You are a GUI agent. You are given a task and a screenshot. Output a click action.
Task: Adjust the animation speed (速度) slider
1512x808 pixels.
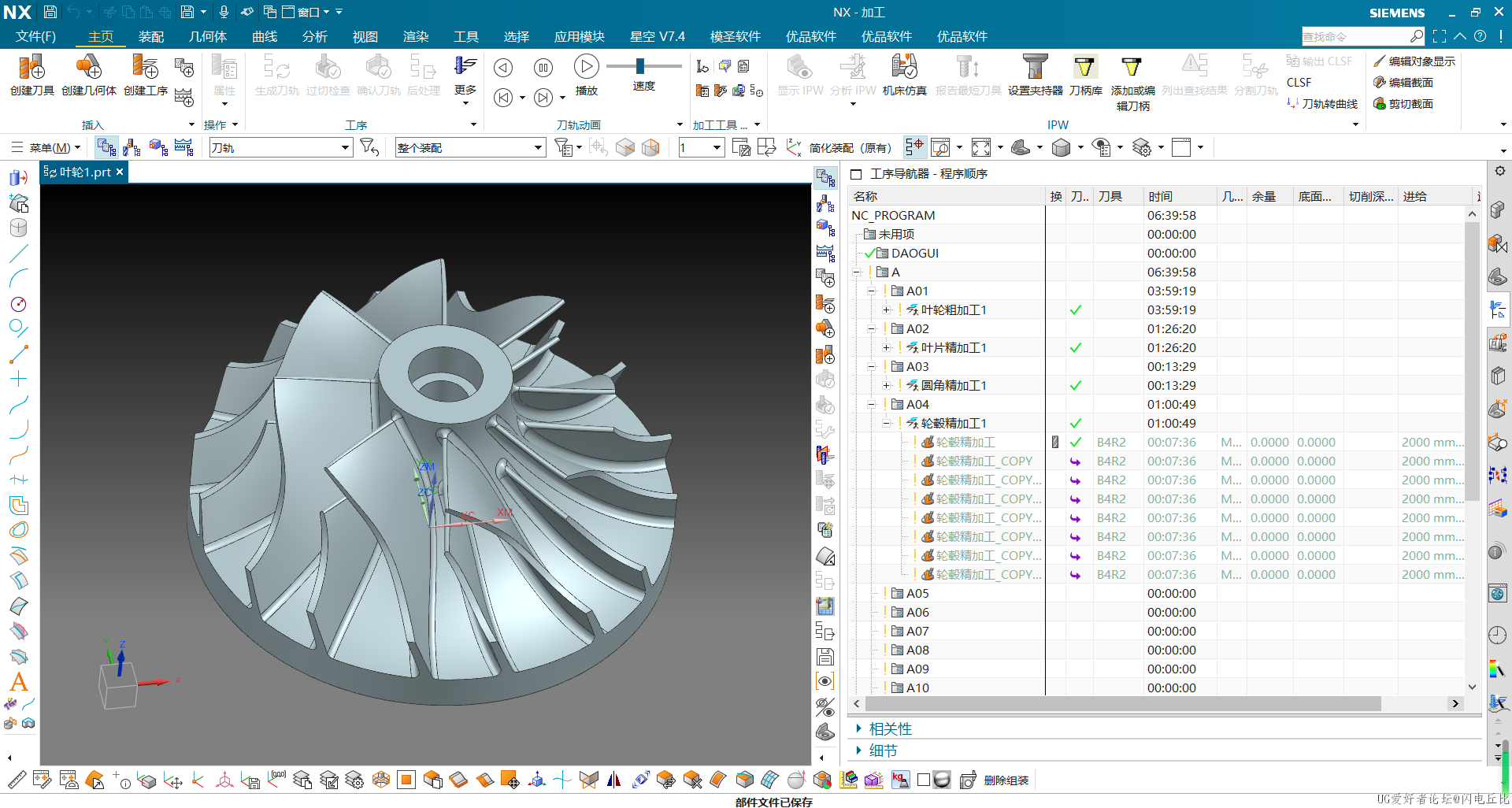640,66
